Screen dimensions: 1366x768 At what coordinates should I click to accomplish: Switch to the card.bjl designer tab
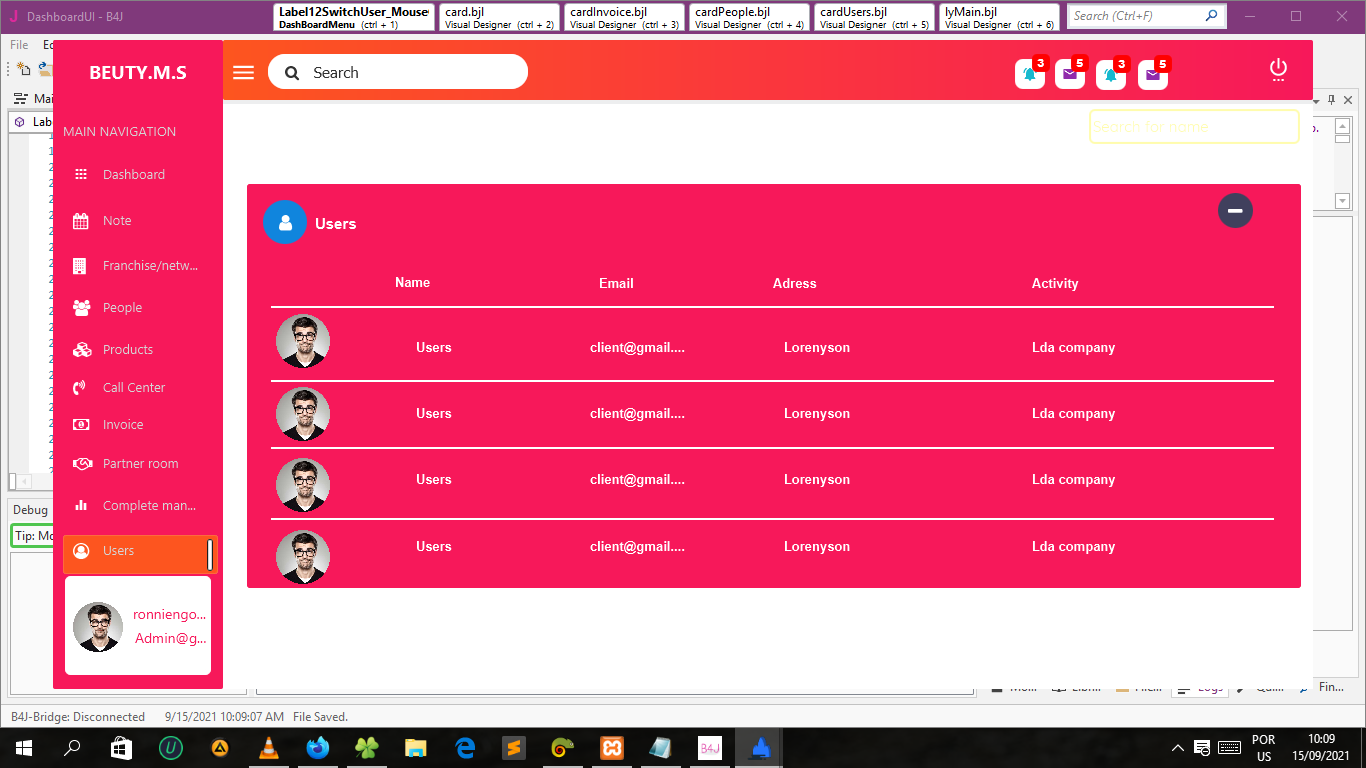499,18
